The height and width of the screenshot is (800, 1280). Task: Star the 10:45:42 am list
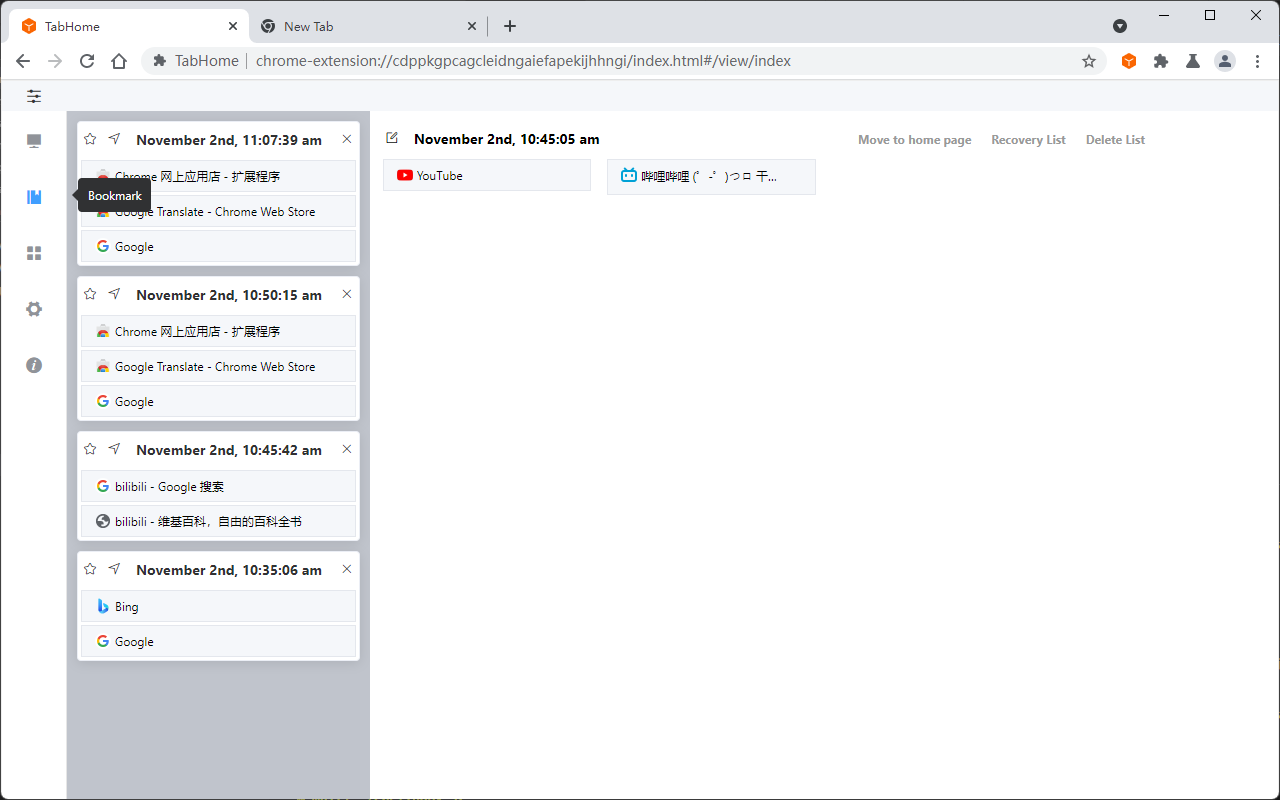[90, 449]
